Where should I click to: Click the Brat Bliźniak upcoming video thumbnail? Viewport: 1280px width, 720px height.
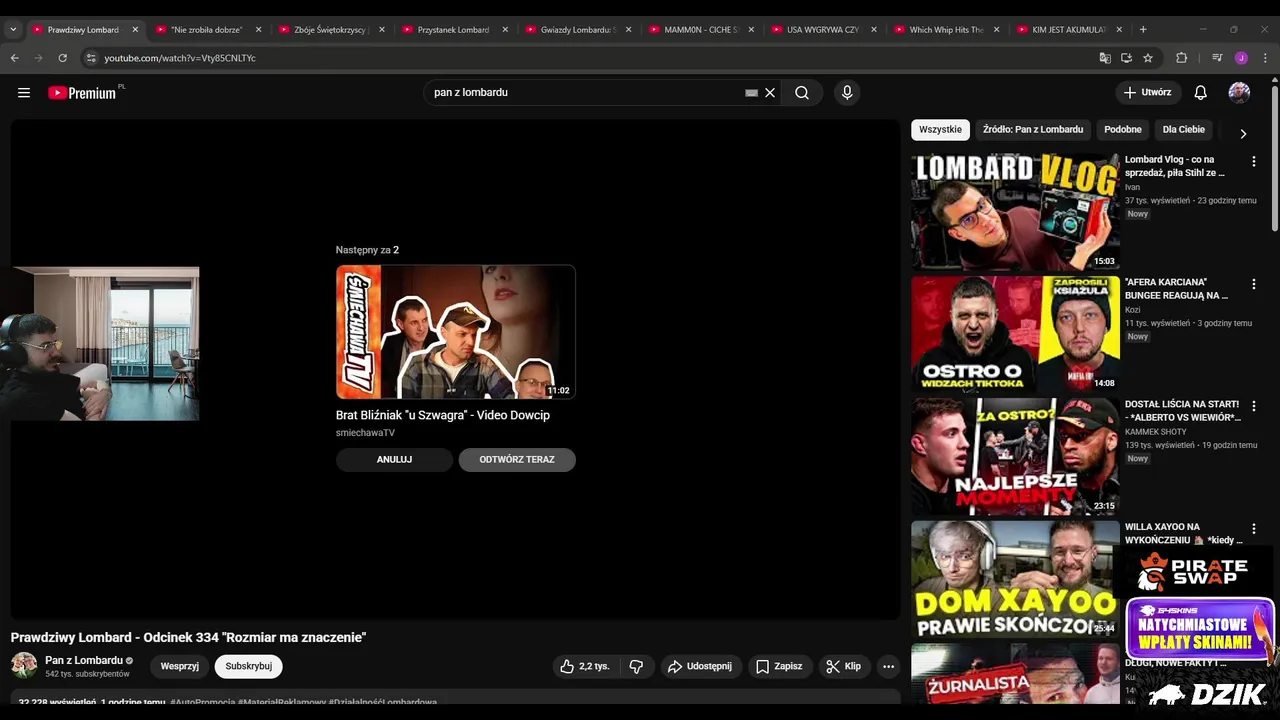[x=456, y=332]
